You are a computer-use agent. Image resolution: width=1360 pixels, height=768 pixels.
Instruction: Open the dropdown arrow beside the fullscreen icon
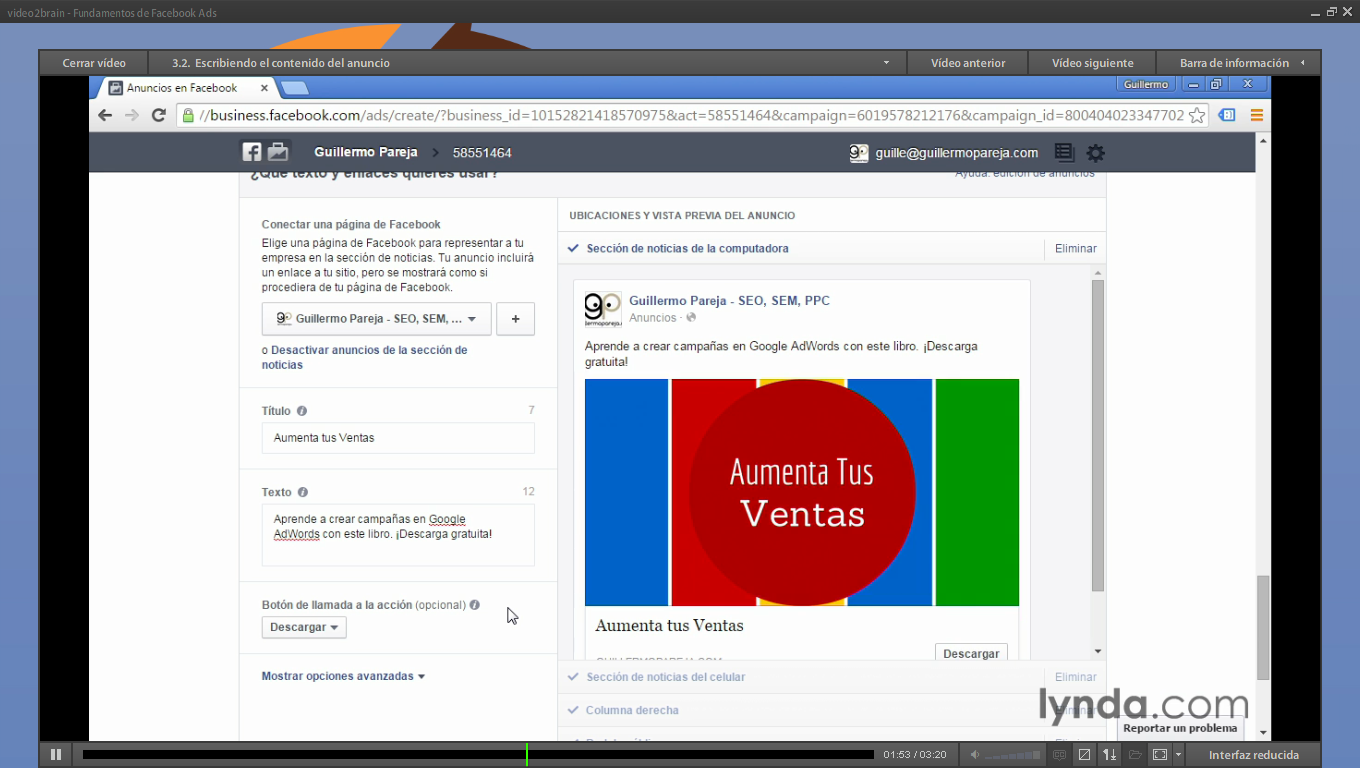(1178, 755)
